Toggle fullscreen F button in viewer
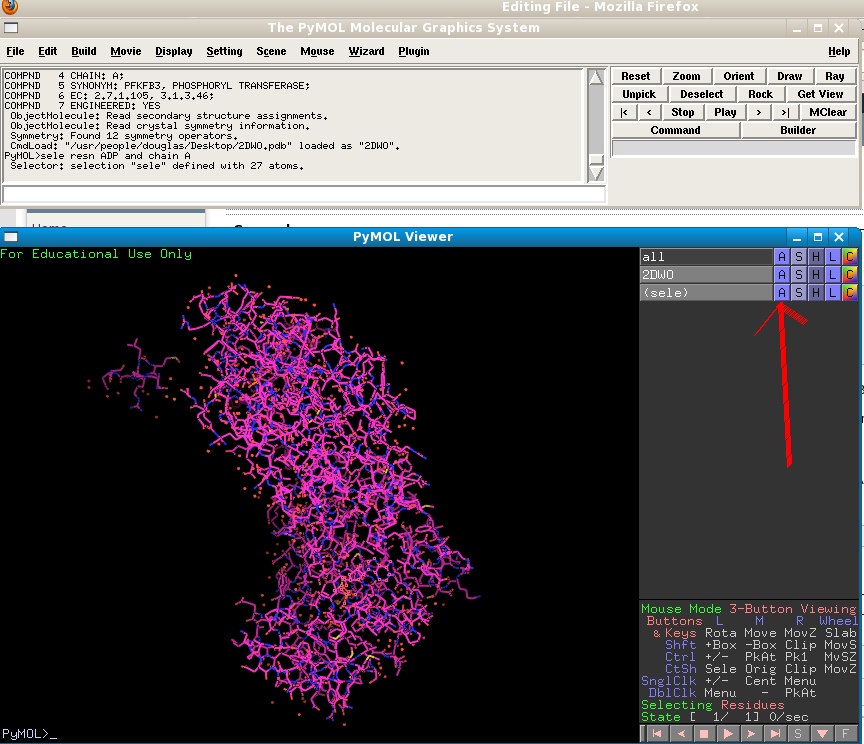 [x=846, y=734]
